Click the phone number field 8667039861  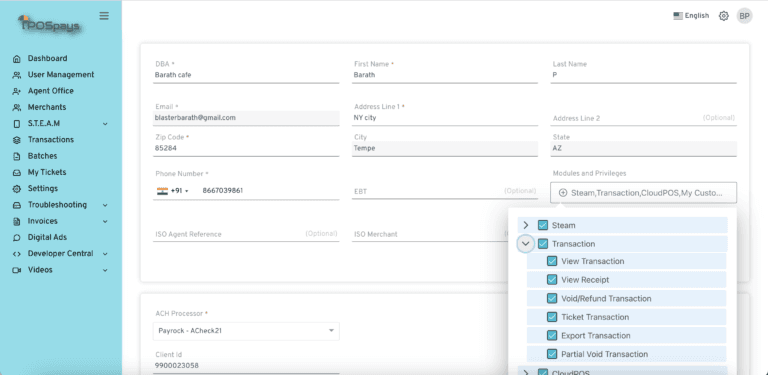tap(269, 191)
